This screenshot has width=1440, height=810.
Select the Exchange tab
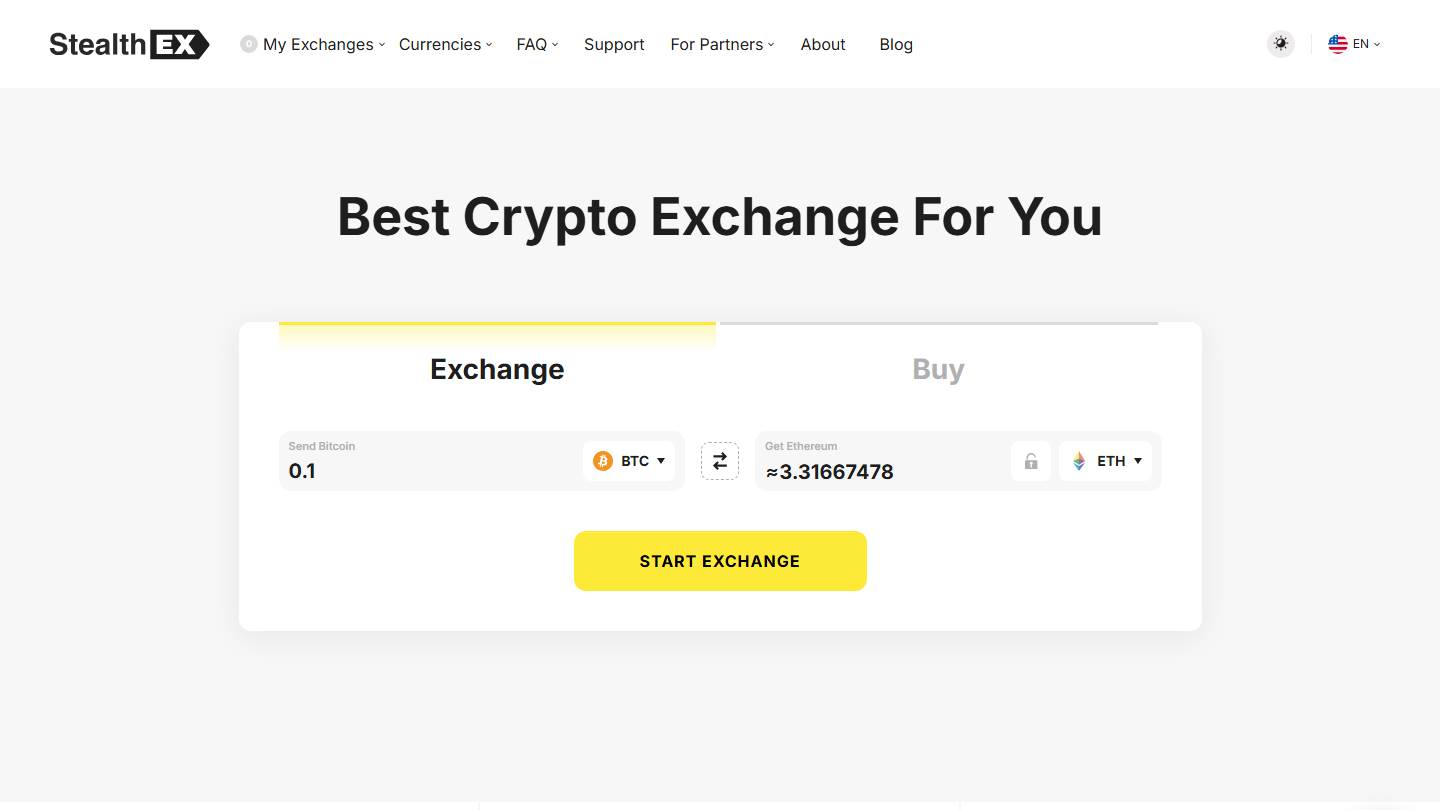(497, 369)
